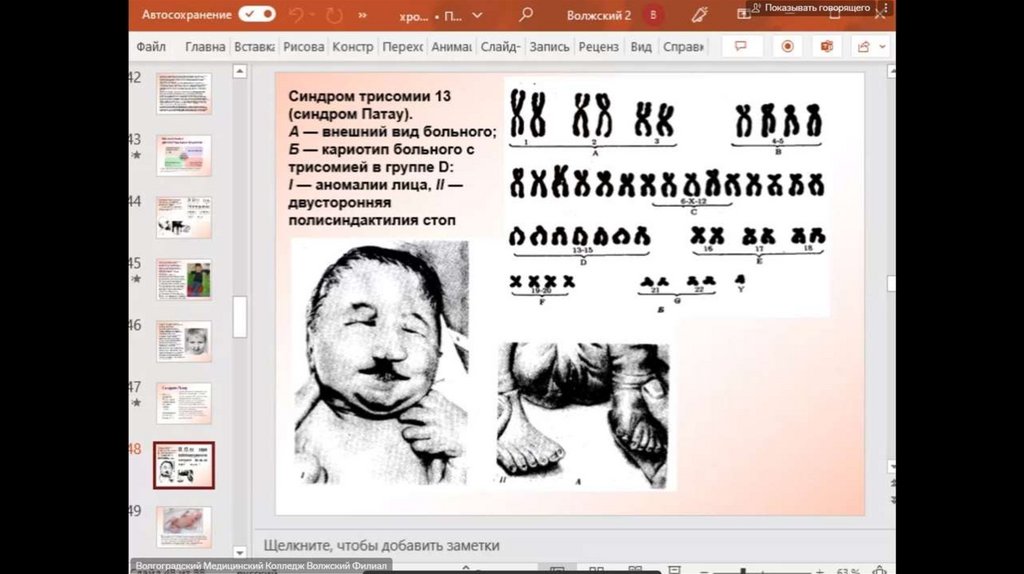Click the slide panel scroll-up arrow

(x=239, y=72)
